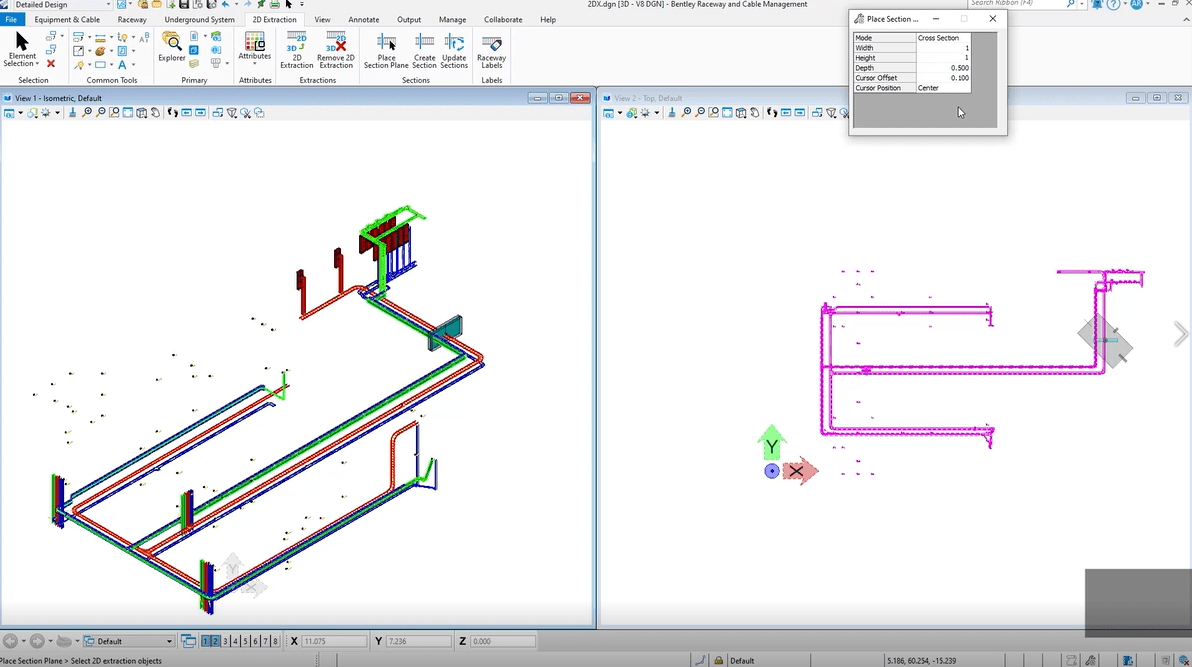The width and height of the screenshot is (1192, 667).
Task: Open the File backstage menu
Action: click(x=11, y=19)
